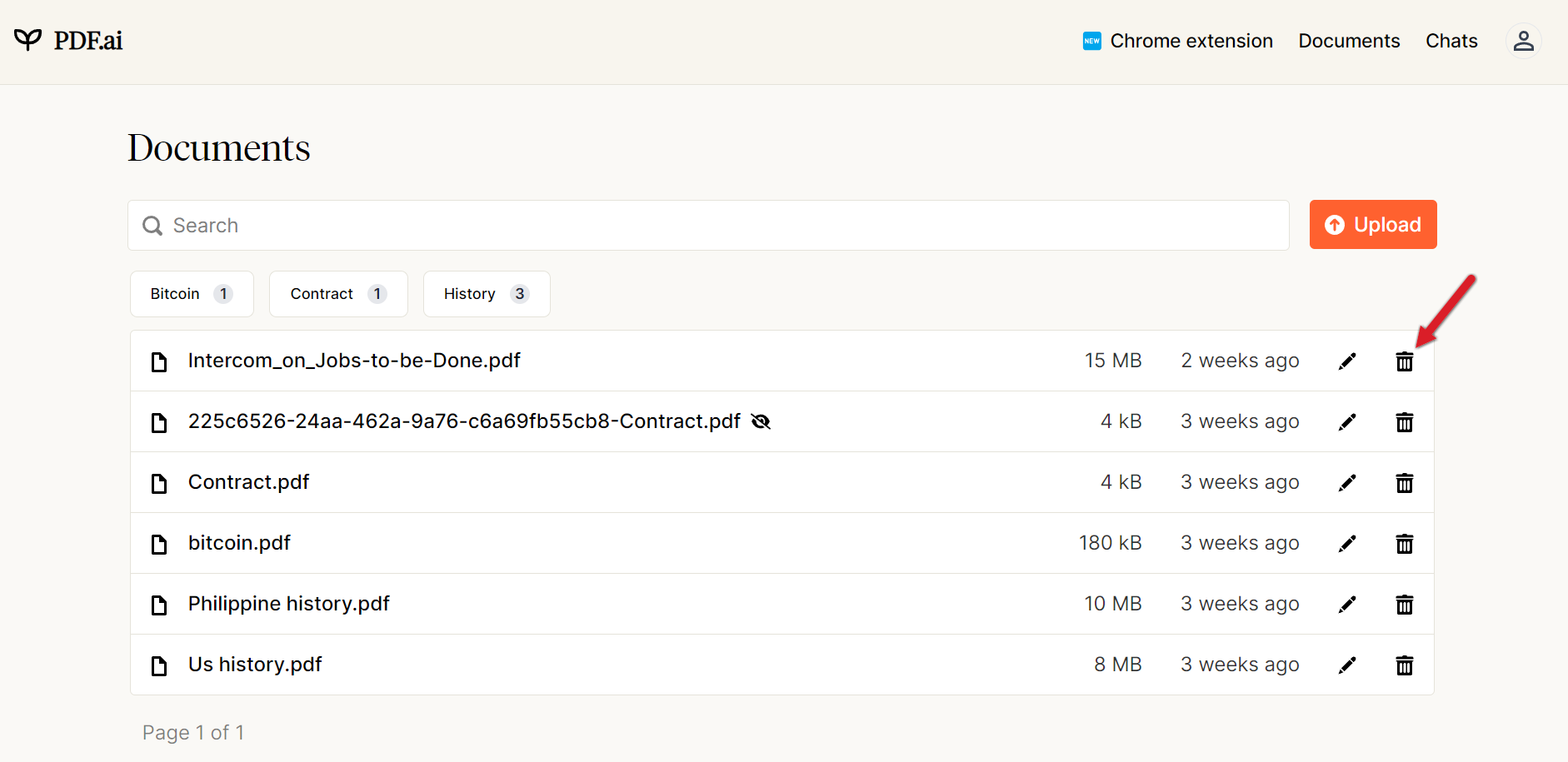Delete the 225c6526 Contract.pdf file
The image size is (1568, 762).
(1404, 422)
